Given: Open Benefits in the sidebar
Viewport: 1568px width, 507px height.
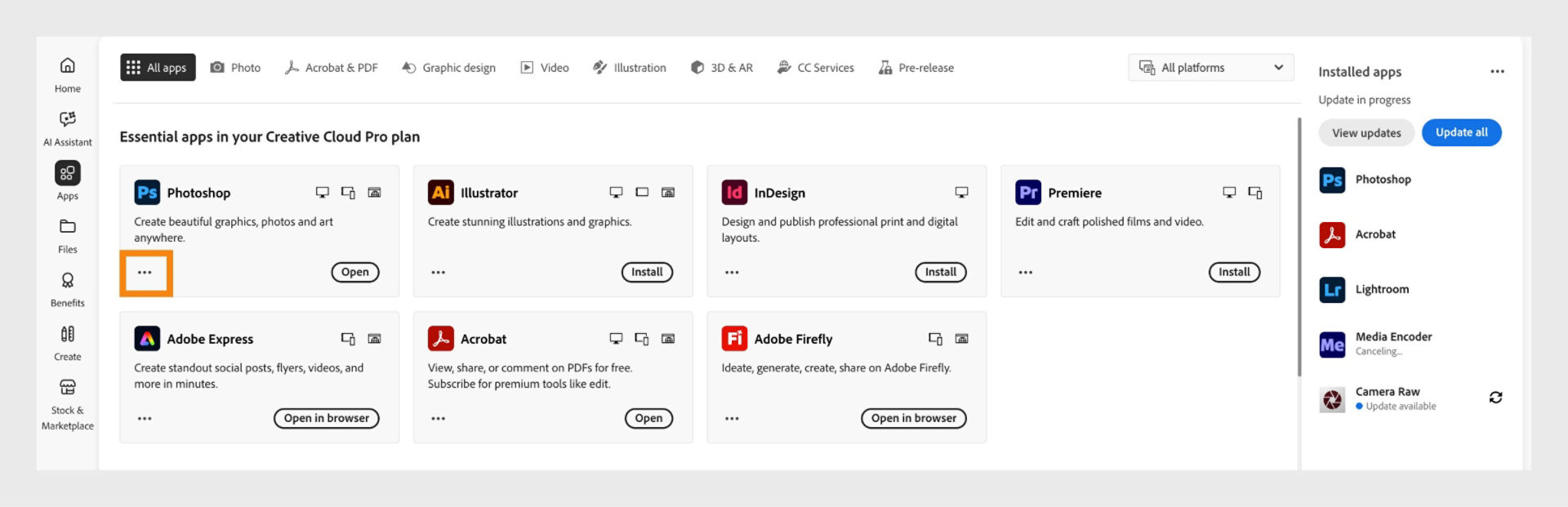Looking at the screenshot, I should [68, 290].
